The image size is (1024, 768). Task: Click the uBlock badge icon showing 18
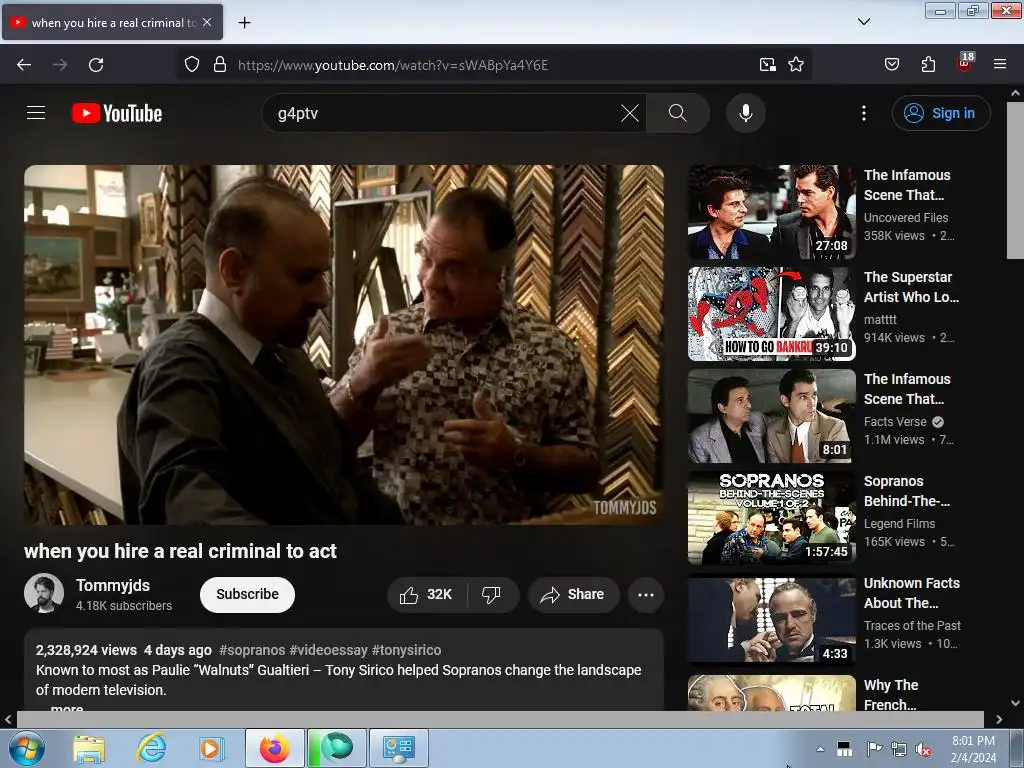(x=965, y=63)
